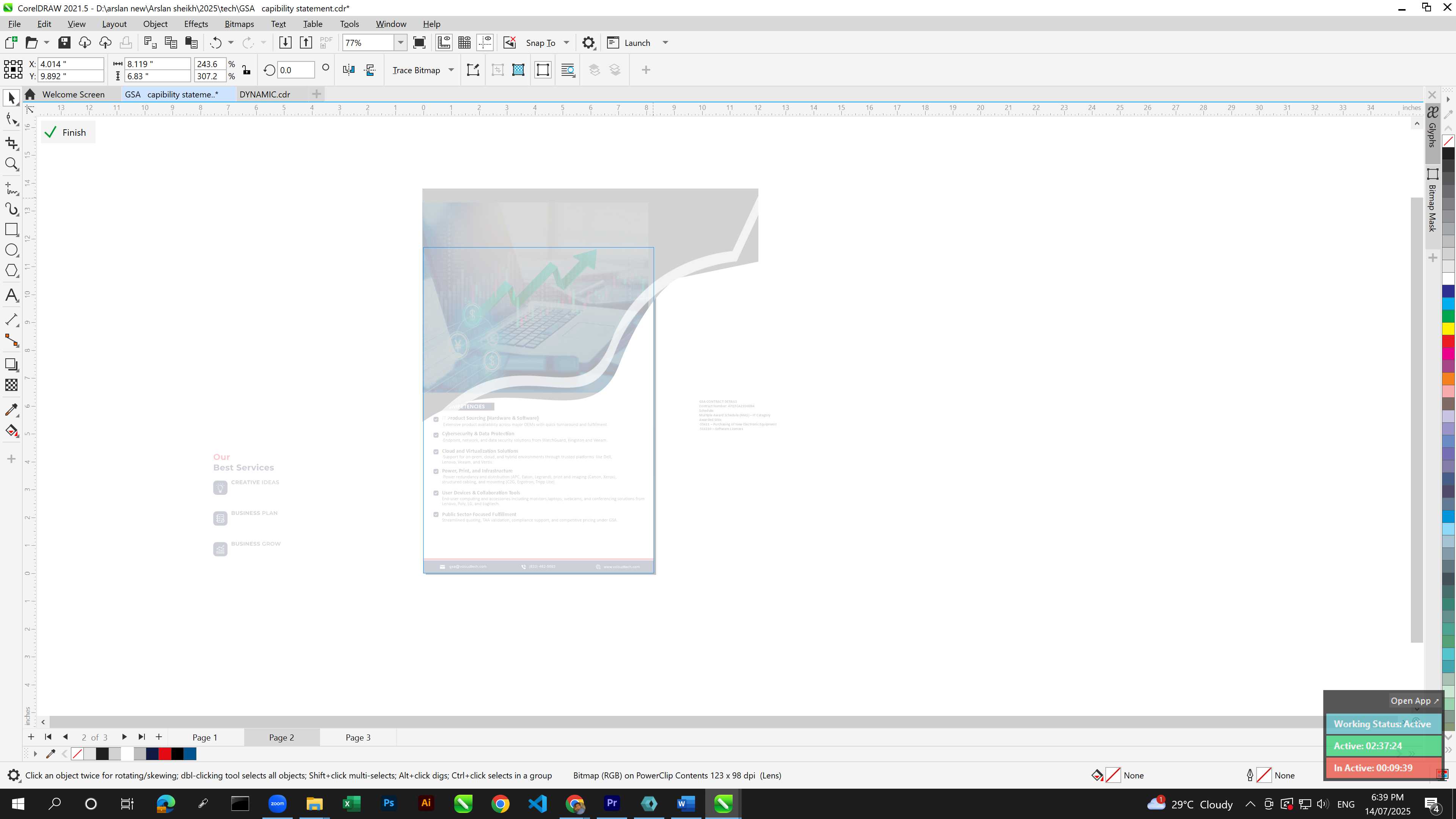1456x819 pixels.
Task: Toggle Show grid button
Action: pyautogui.click(x=464, y=42)
